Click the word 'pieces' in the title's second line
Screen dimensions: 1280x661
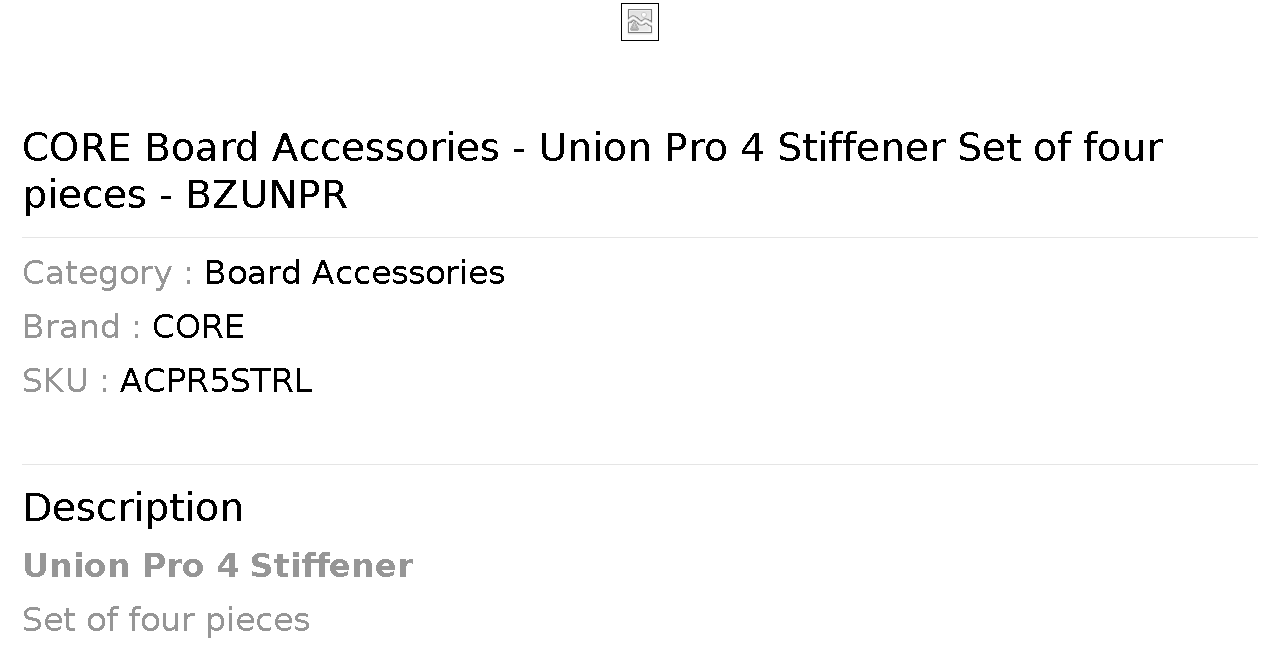[85, 196]
